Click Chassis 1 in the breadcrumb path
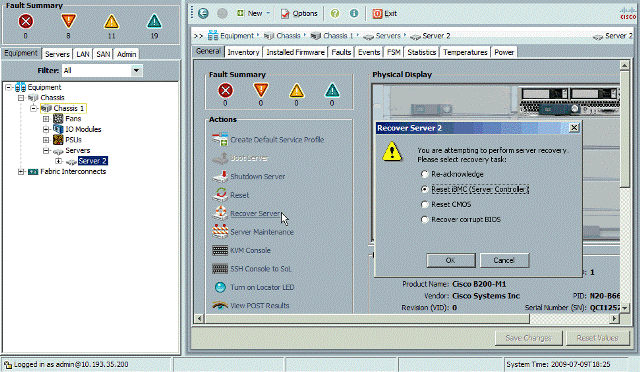This screenshot has height=372, width=640. click(338, 36)
